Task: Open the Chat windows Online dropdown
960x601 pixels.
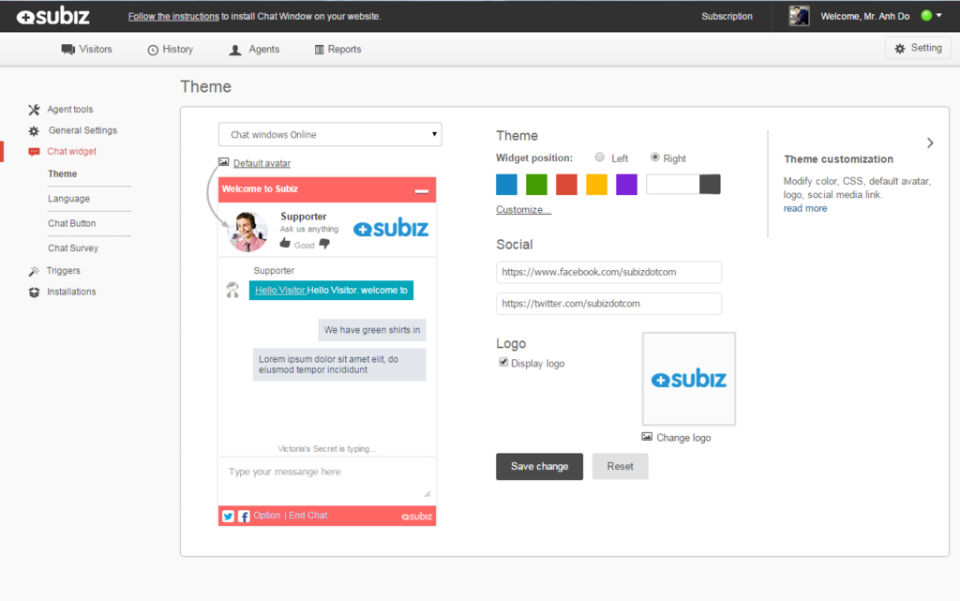Action: point(330,135)
